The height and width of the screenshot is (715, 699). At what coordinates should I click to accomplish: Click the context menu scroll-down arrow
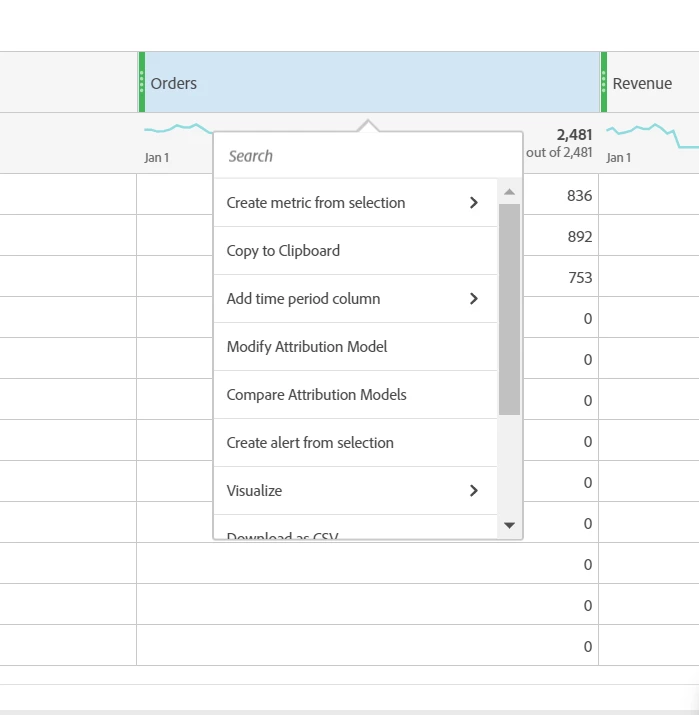509,525
